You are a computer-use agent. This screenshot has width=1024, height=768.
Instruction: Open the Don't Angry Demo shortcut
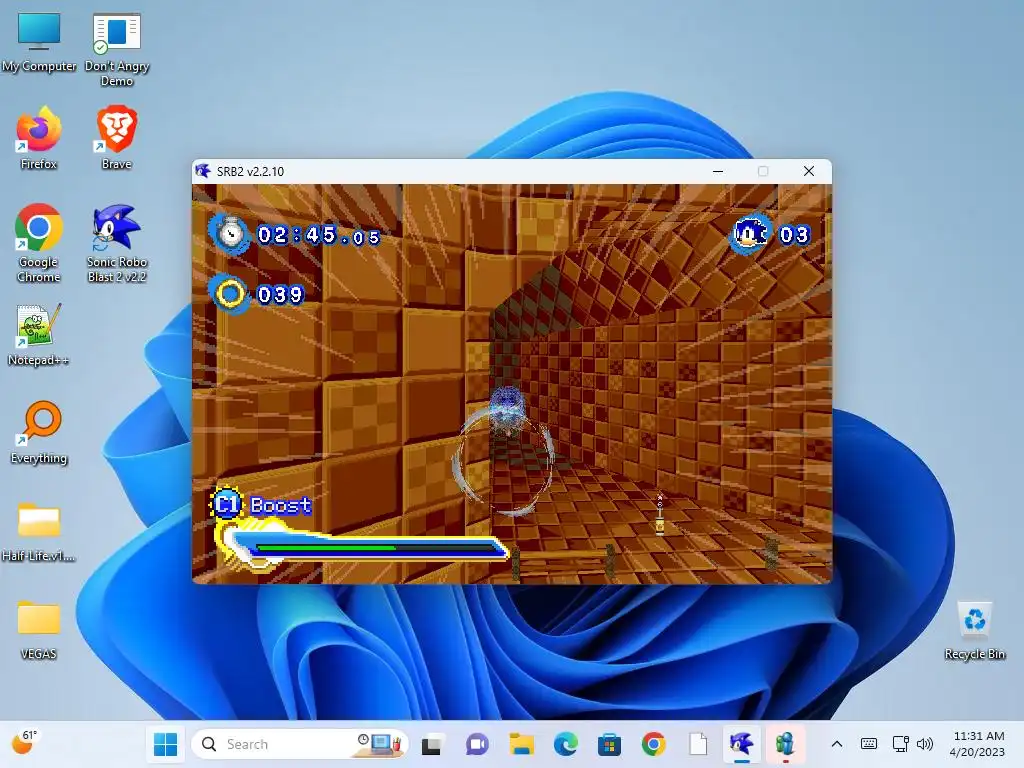click(116, 50)
